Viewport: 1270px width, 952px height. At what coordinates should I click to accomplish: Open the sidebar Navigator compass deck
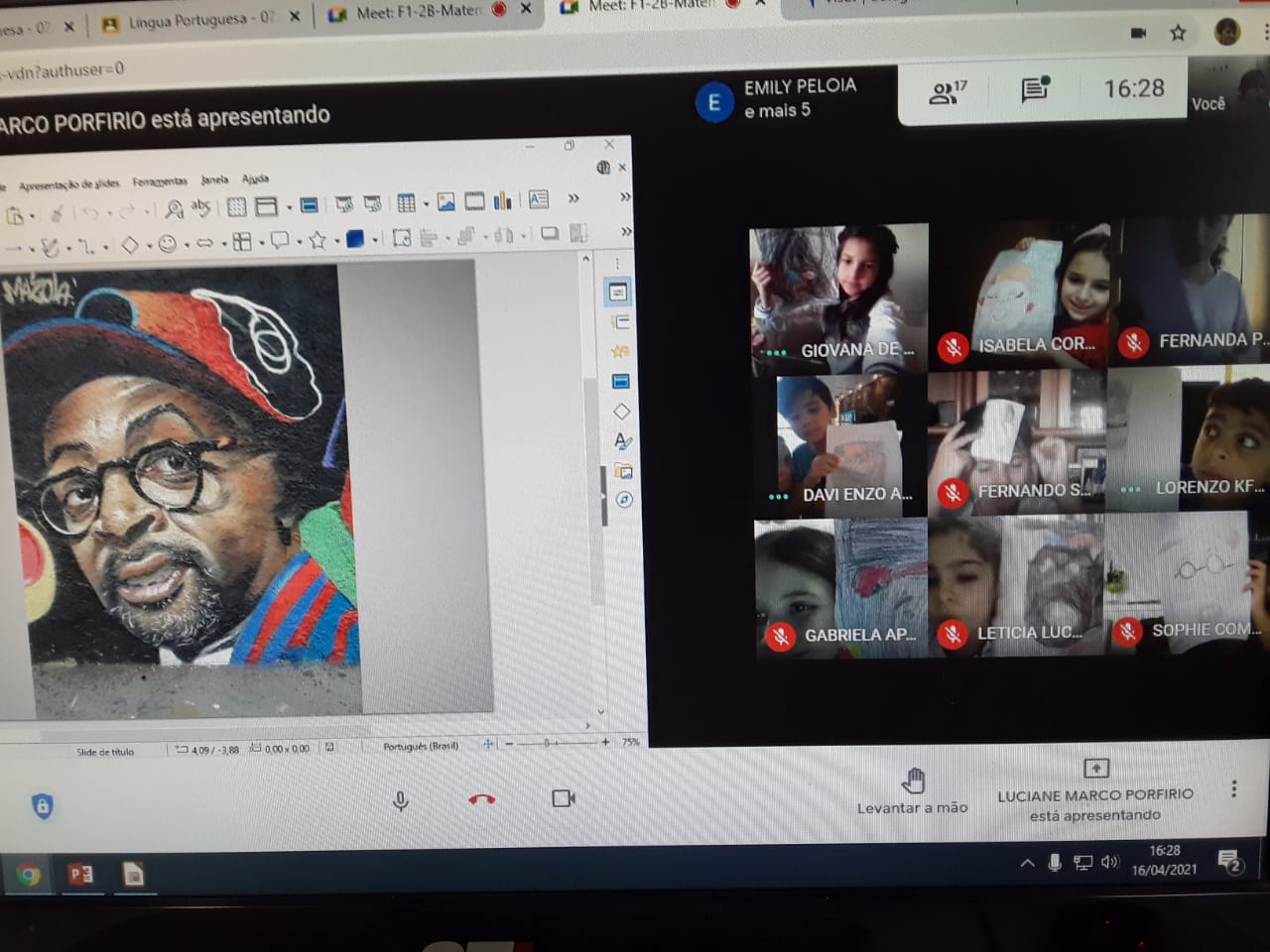tap(623, 500)
